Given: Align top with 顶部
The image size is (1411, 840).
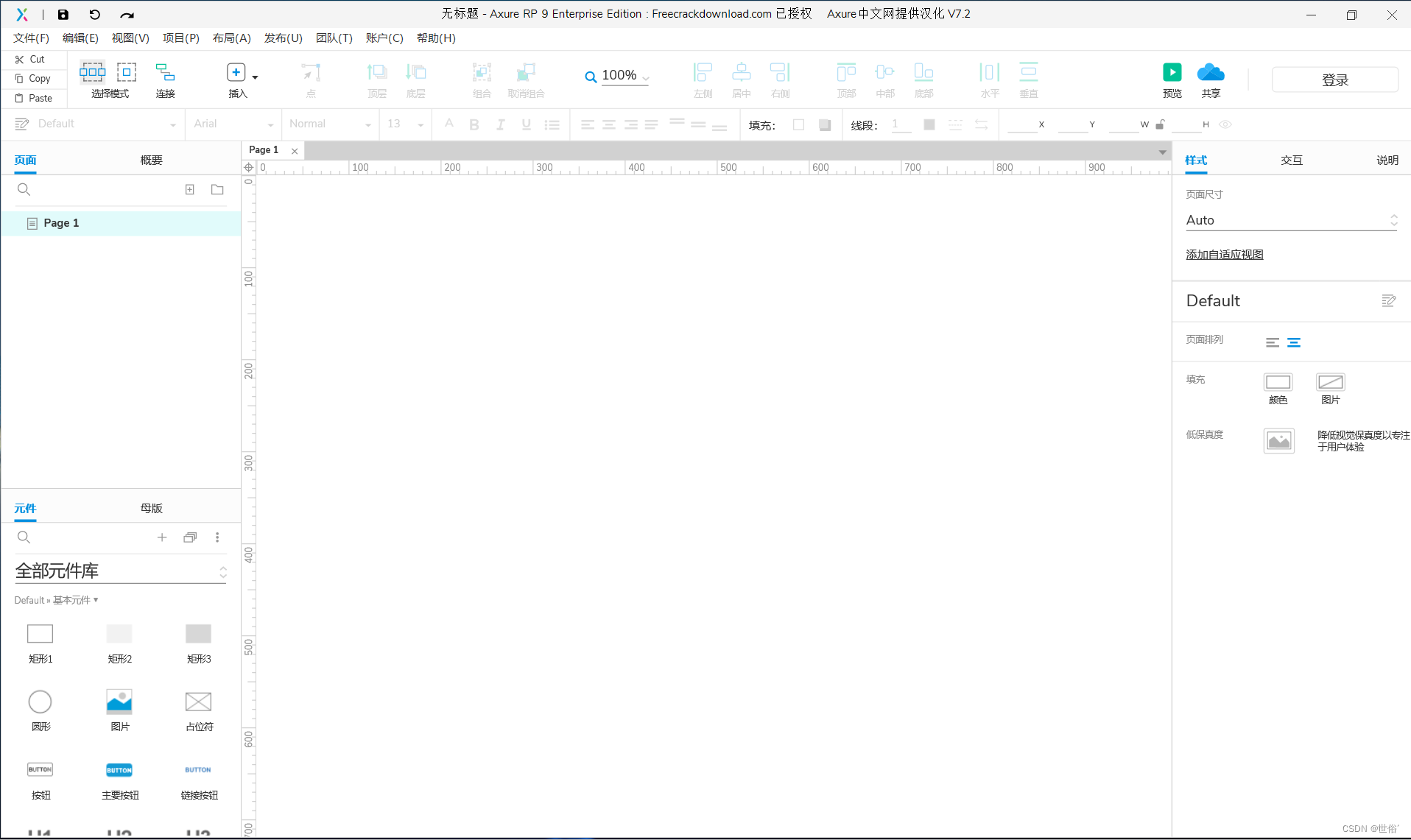Looking at the screenshot, I should 846,80.
